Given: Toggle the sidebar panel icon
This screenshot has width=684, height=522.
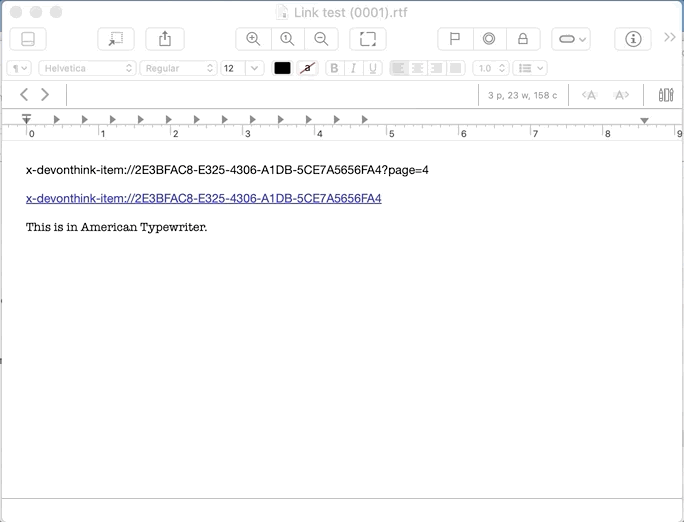Looking at the screenshot, I should (x=27, y=39).
